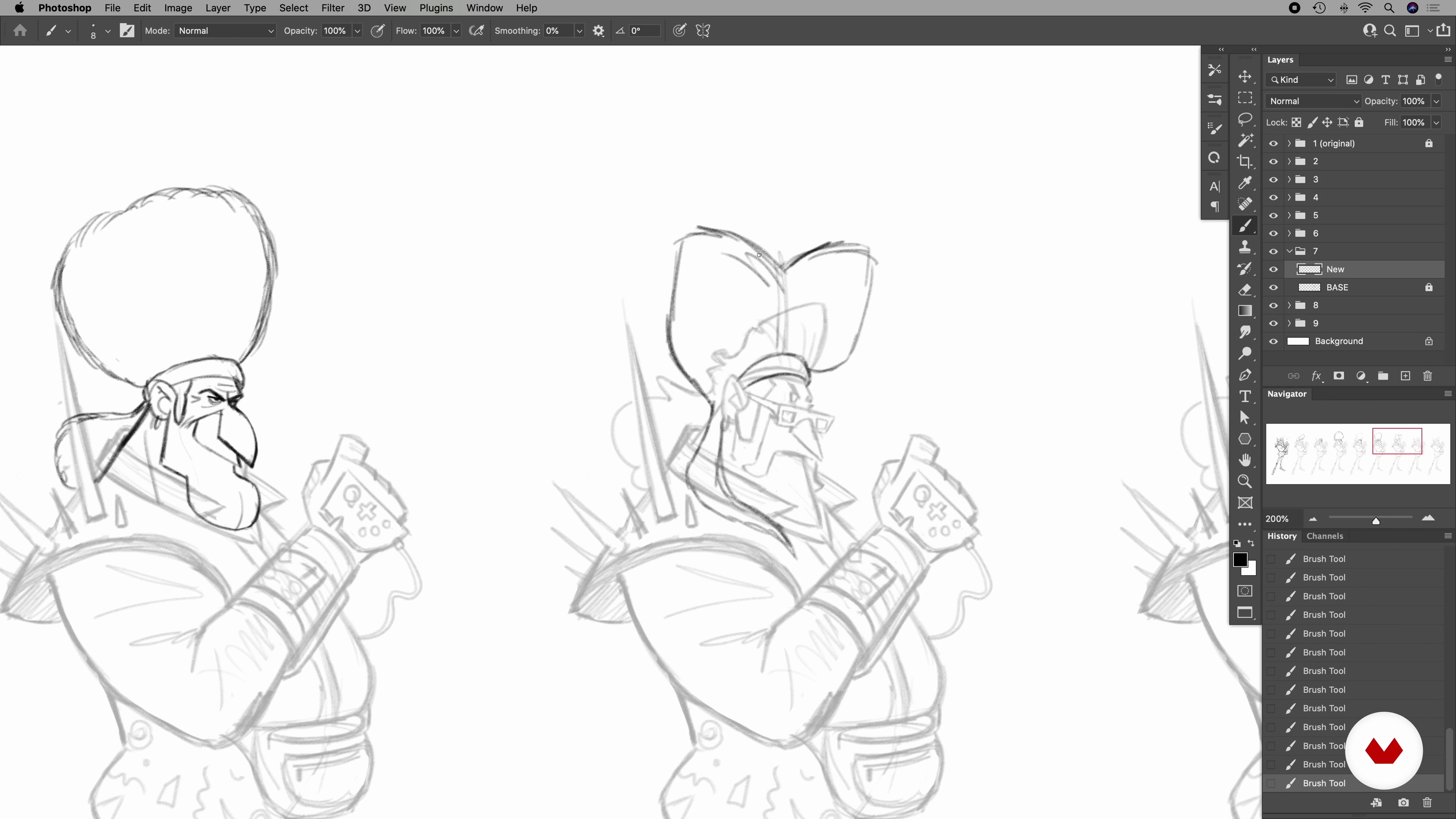Expand group 9 in Layers
Image resolution: width=1456 pixels, height=819 pixels.
coord(1289,323)
